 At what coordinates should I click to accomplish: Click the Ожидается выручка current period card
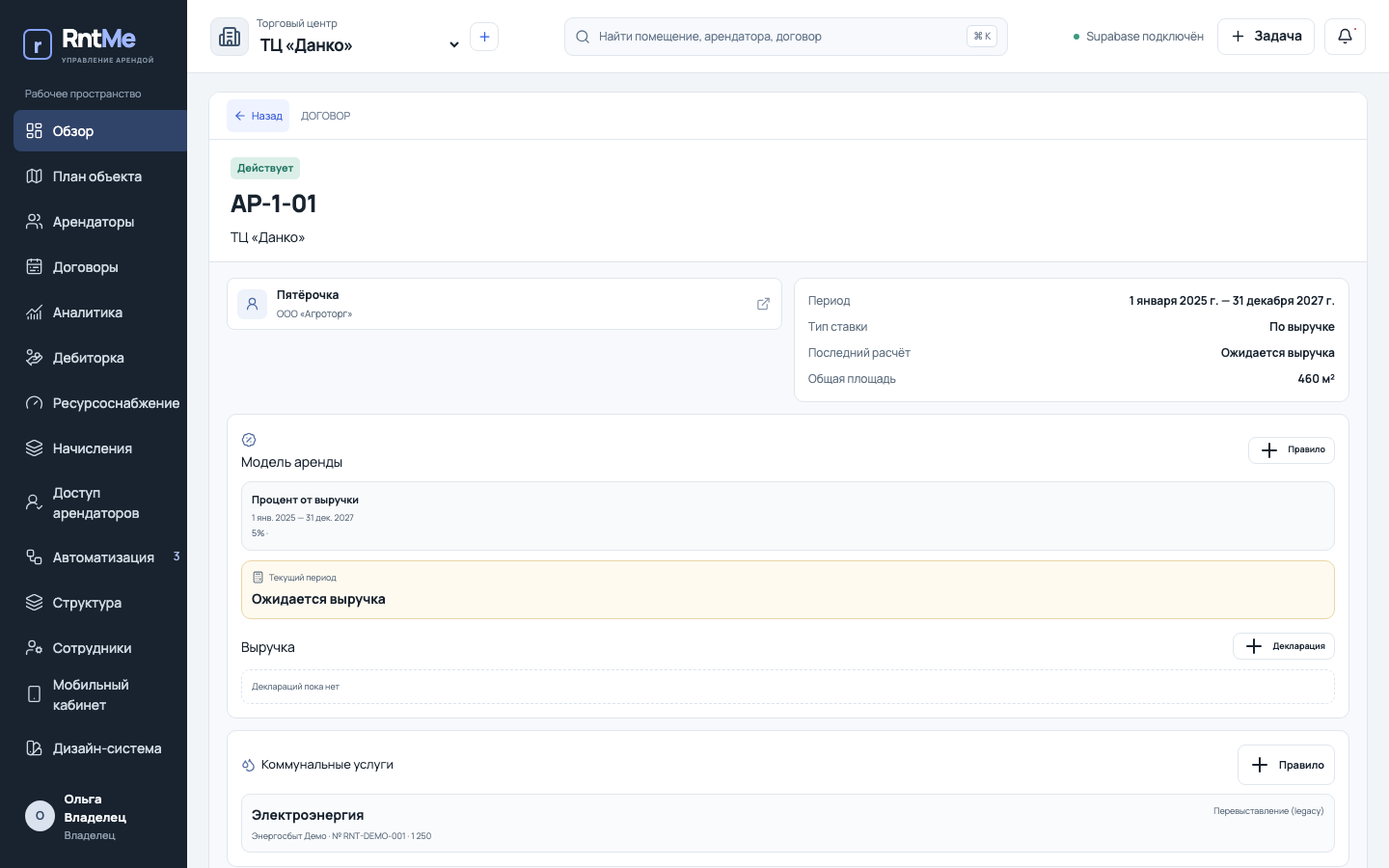click(788, 589)
